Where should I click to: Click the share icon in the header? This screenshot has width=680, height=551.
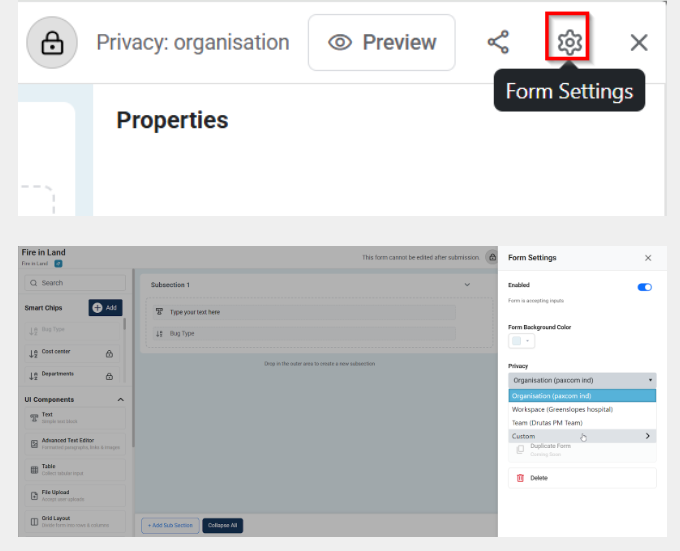(x=498, y=42)
